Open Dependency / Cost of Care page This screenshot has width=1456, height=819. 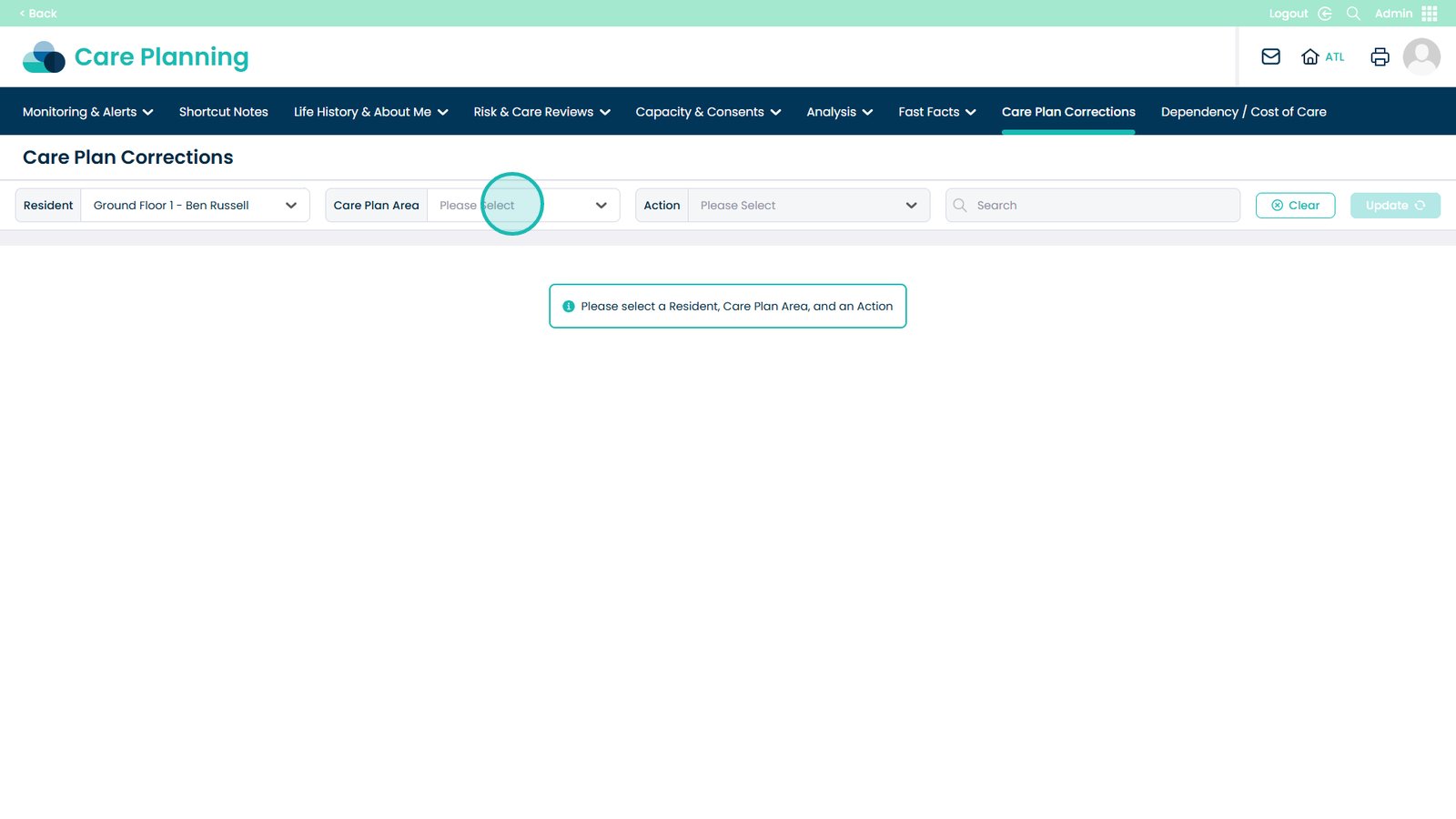tap(1244, 112)
